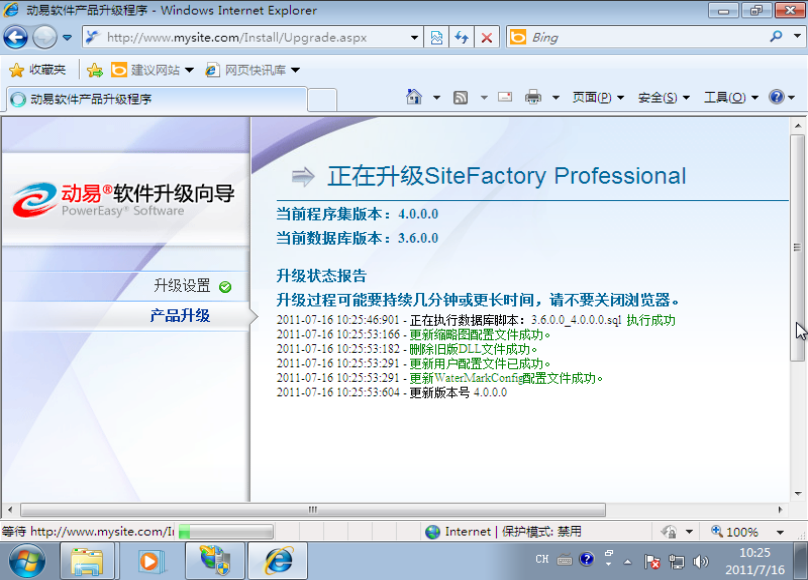Expand the 建议网站 dropdown
Viewport: 808px width, 580px height.
152,70
